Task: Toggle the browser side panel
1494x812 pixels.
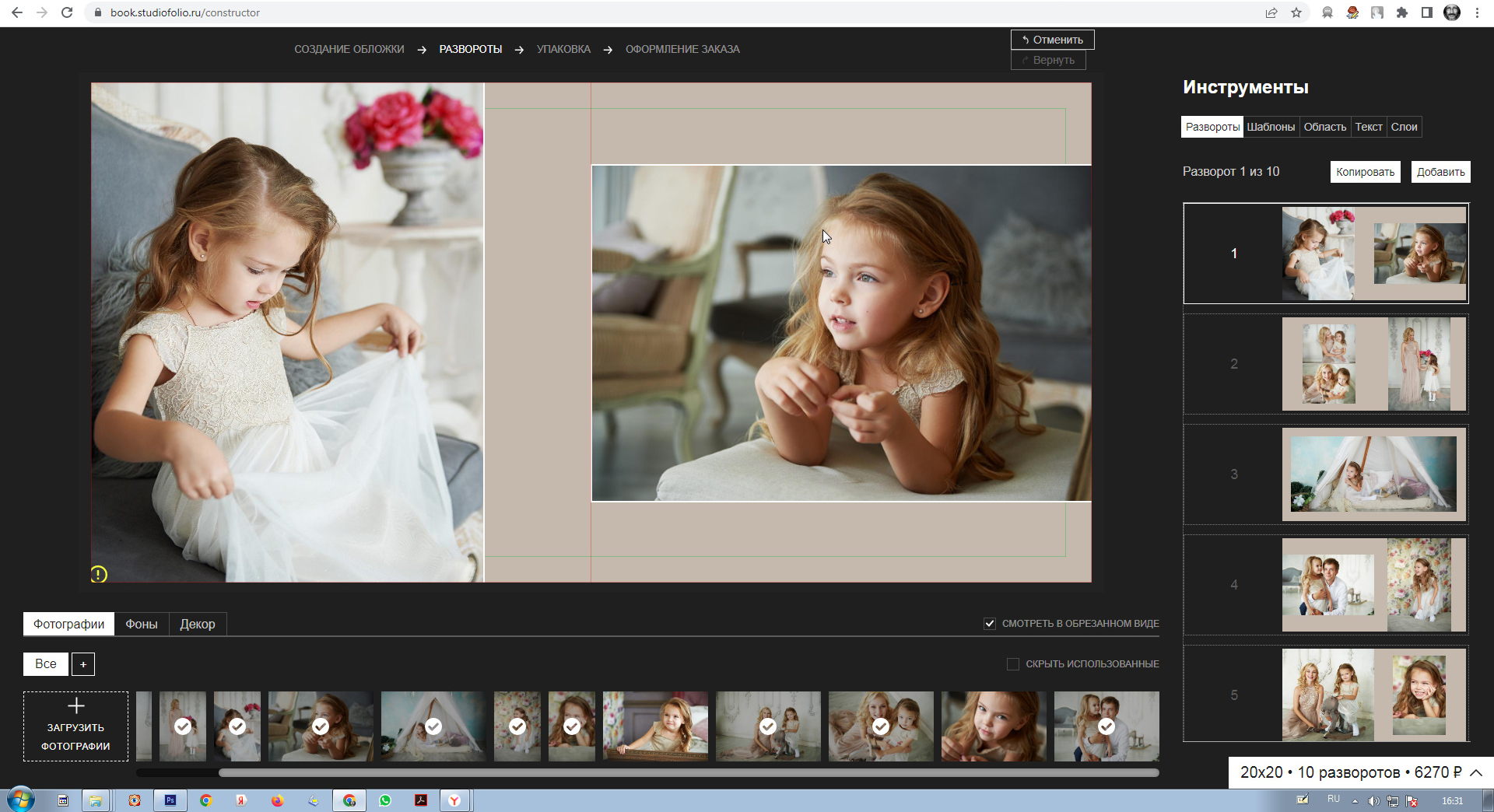Action: tap(1427, 12)
